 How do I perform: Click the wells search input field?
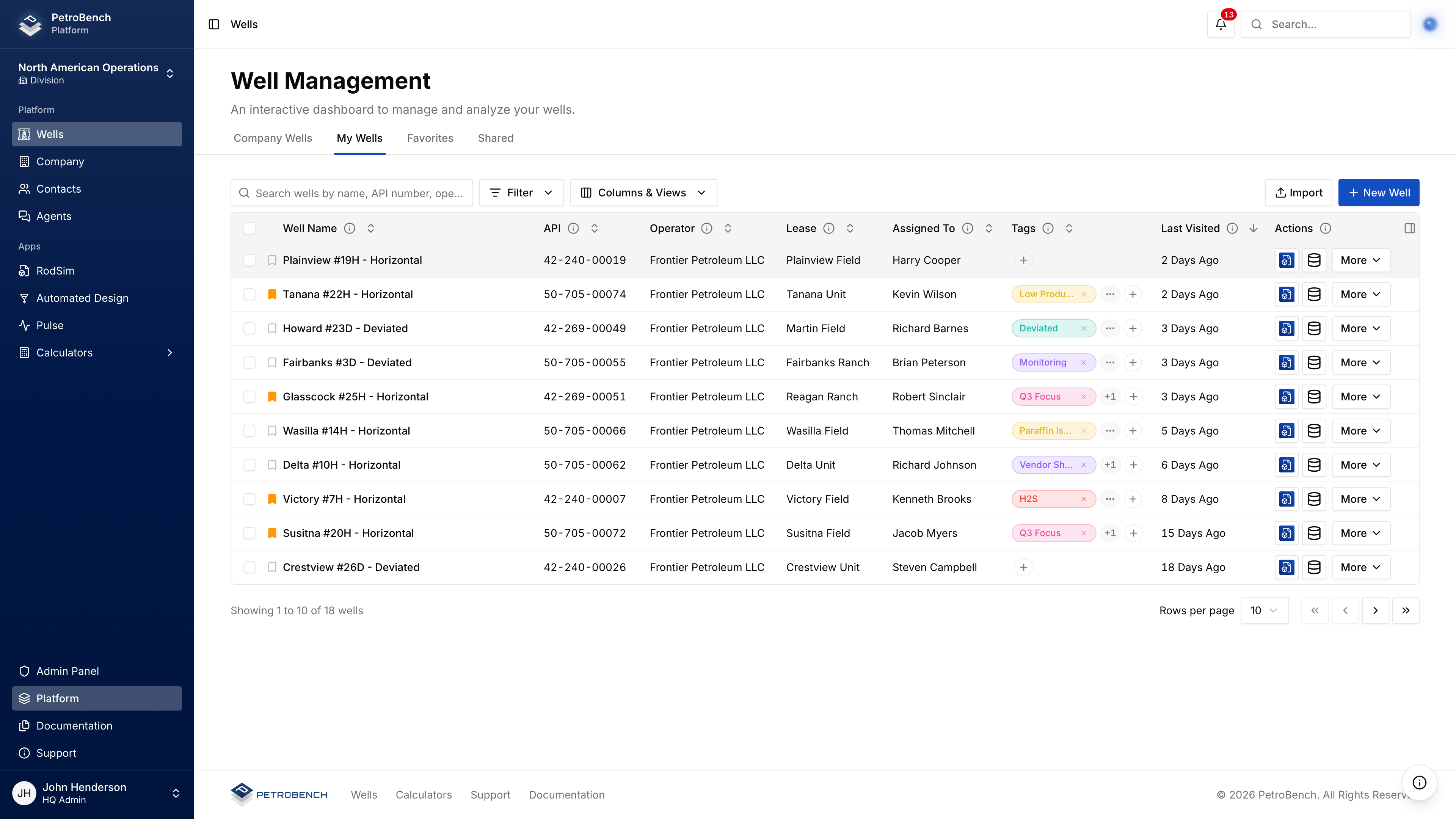[351, 193]
